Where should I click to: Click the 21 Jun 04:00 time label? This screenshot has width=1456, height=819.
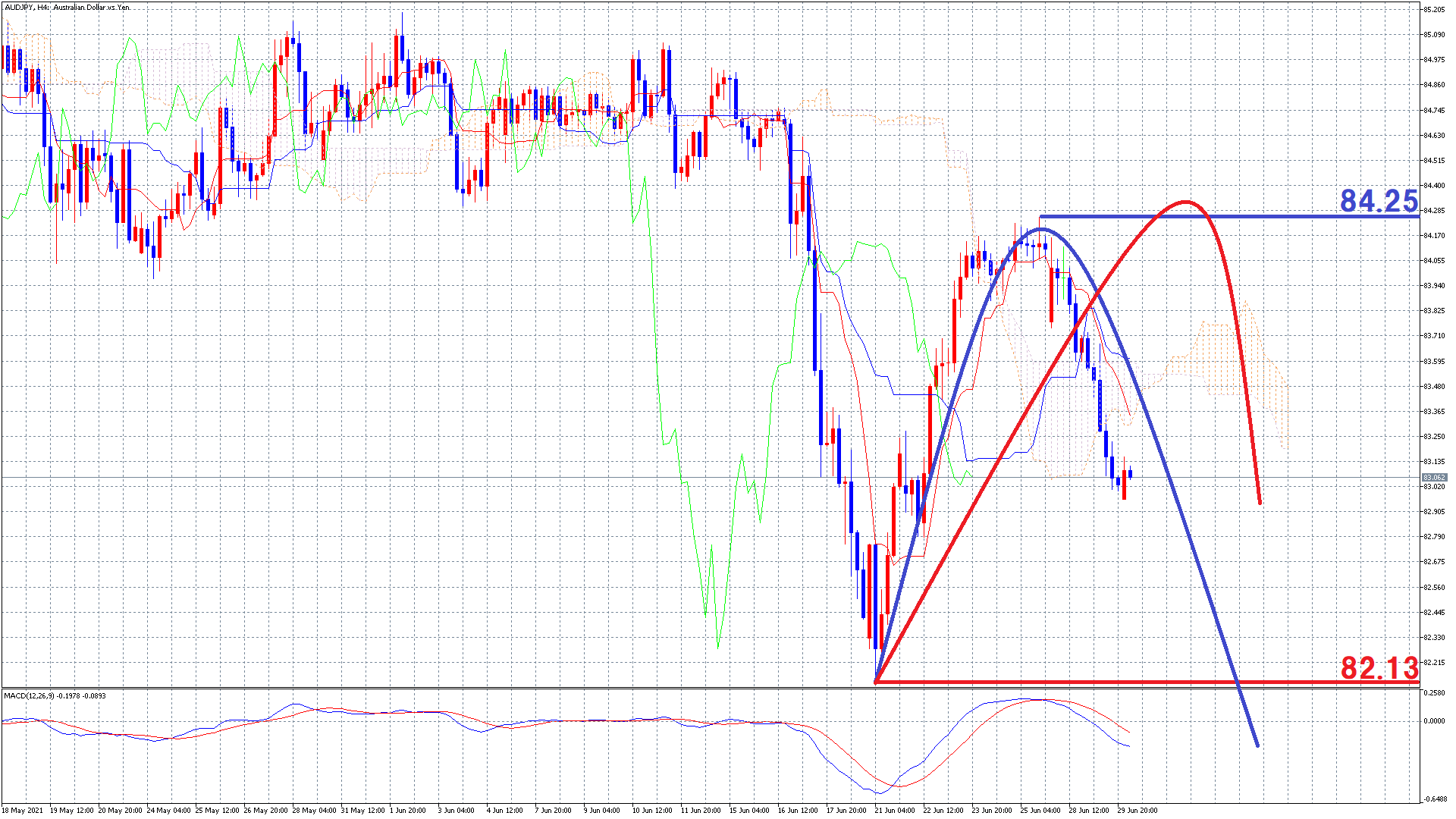click(x=896, y=810)
